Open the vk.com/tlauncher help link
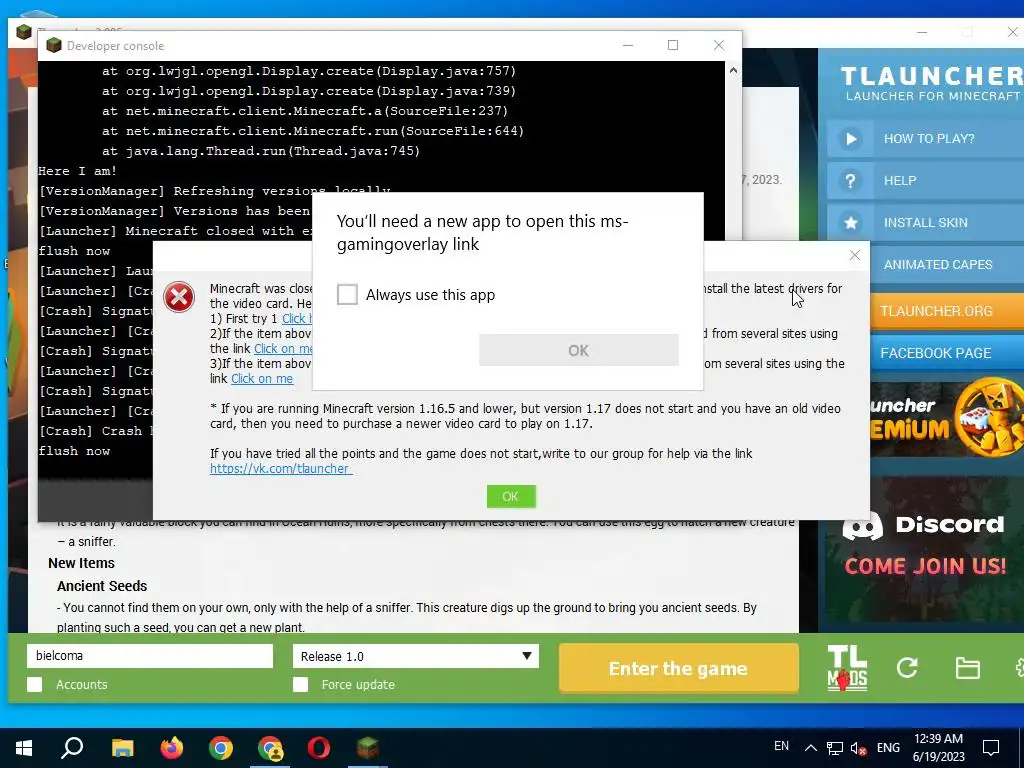The height and width of the screenshot is (768, 1024). 281,468
